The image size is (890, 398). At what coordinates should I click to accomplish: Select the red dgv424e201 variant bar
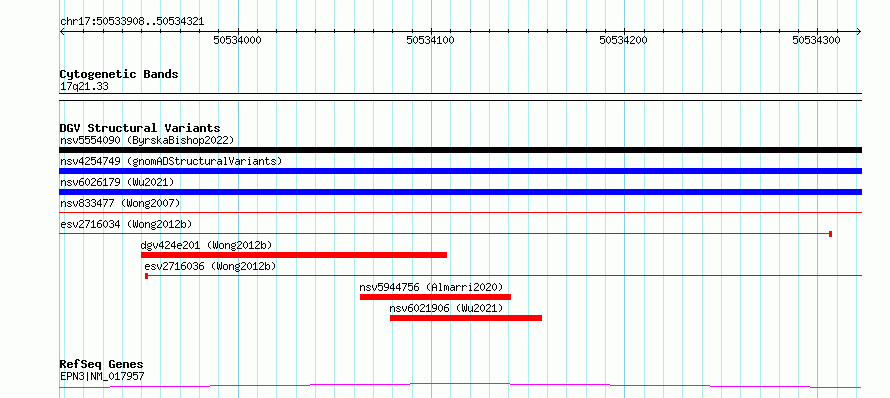point(294,255)
